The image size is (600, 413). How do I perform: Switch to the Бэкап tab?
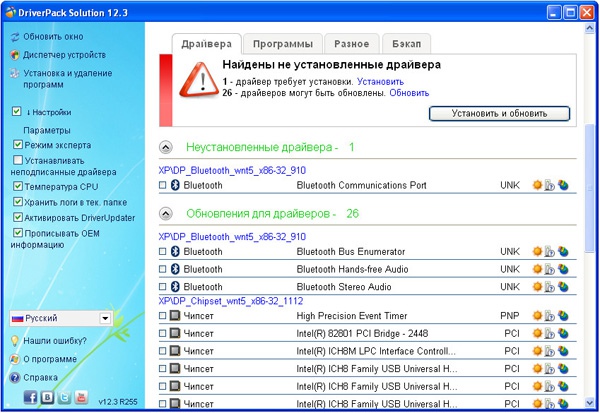(406, 44)
